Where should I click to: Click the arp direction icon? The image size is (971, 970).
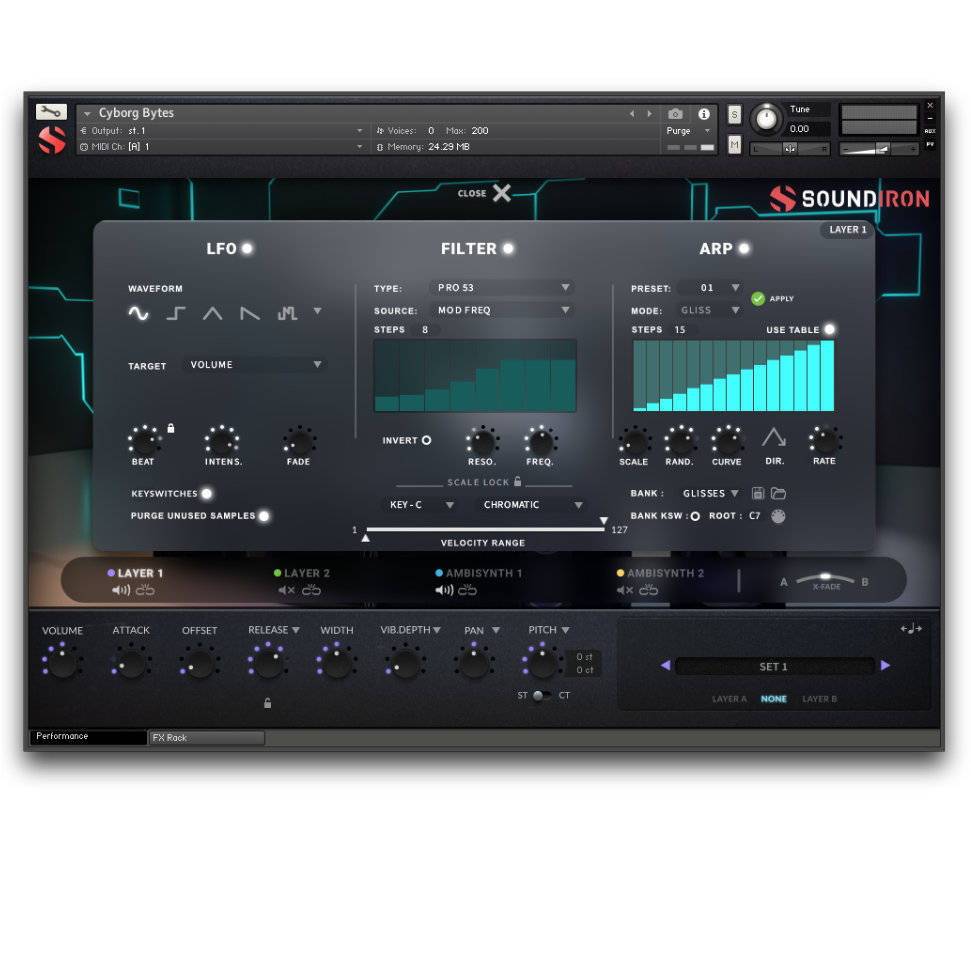pyautogui.click(x=774, y=438)
